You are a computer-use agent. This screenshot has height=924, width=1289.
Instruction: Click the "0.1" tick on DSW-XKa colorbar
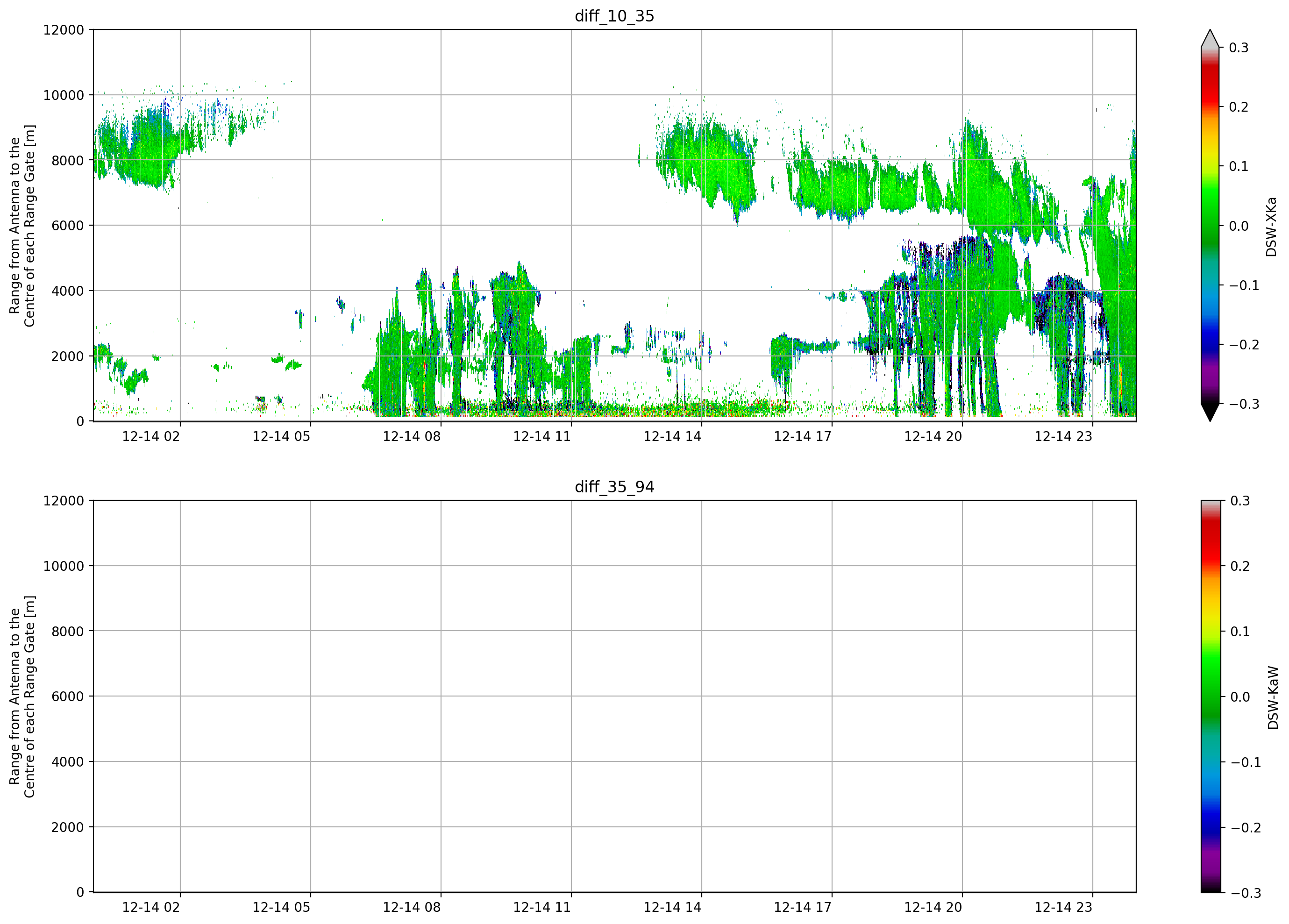click(1239, 166)
